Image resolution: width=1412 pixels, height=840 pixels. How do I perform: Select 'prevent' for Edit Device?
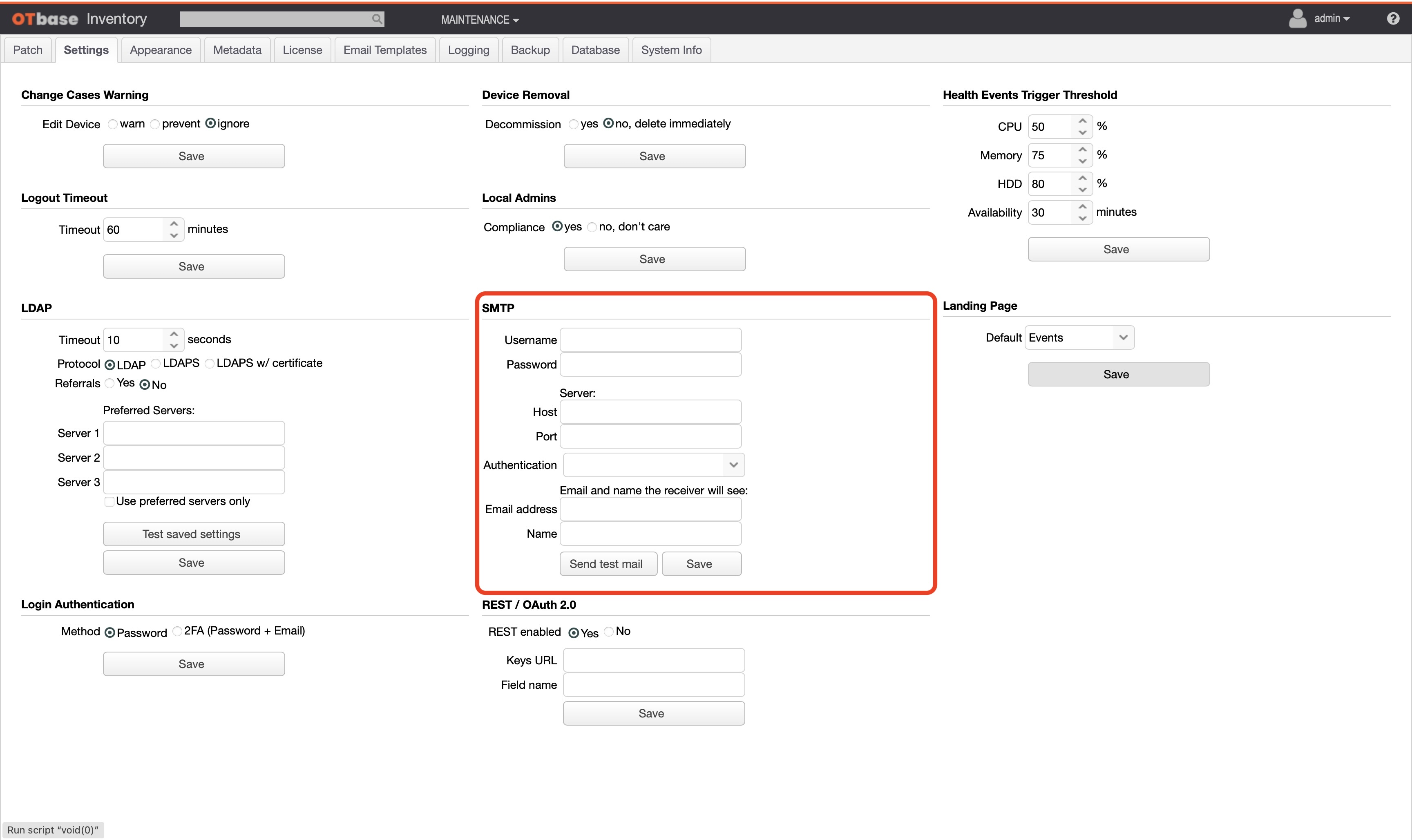click(154, 124)
